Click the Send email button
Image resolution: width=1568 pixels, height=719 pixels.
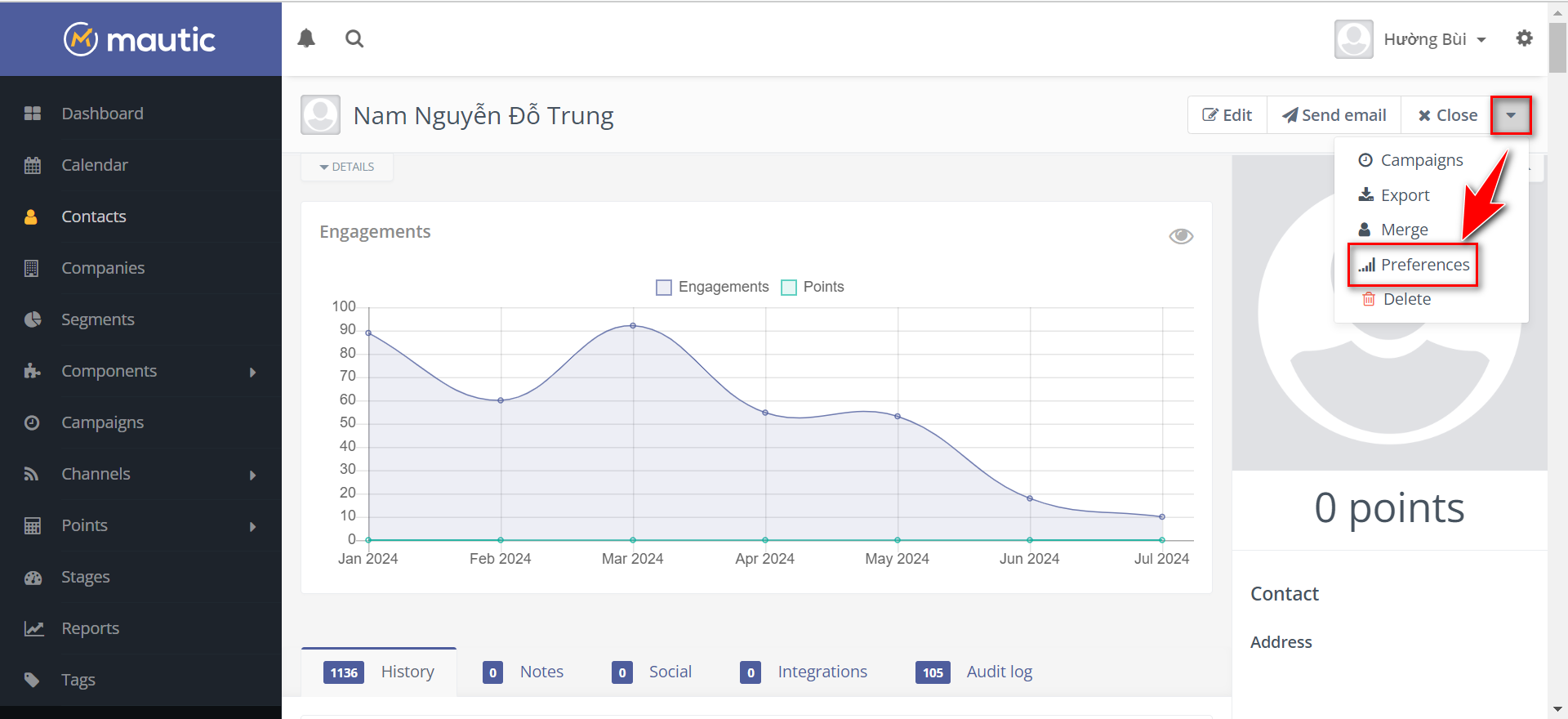click(1334, 115)
